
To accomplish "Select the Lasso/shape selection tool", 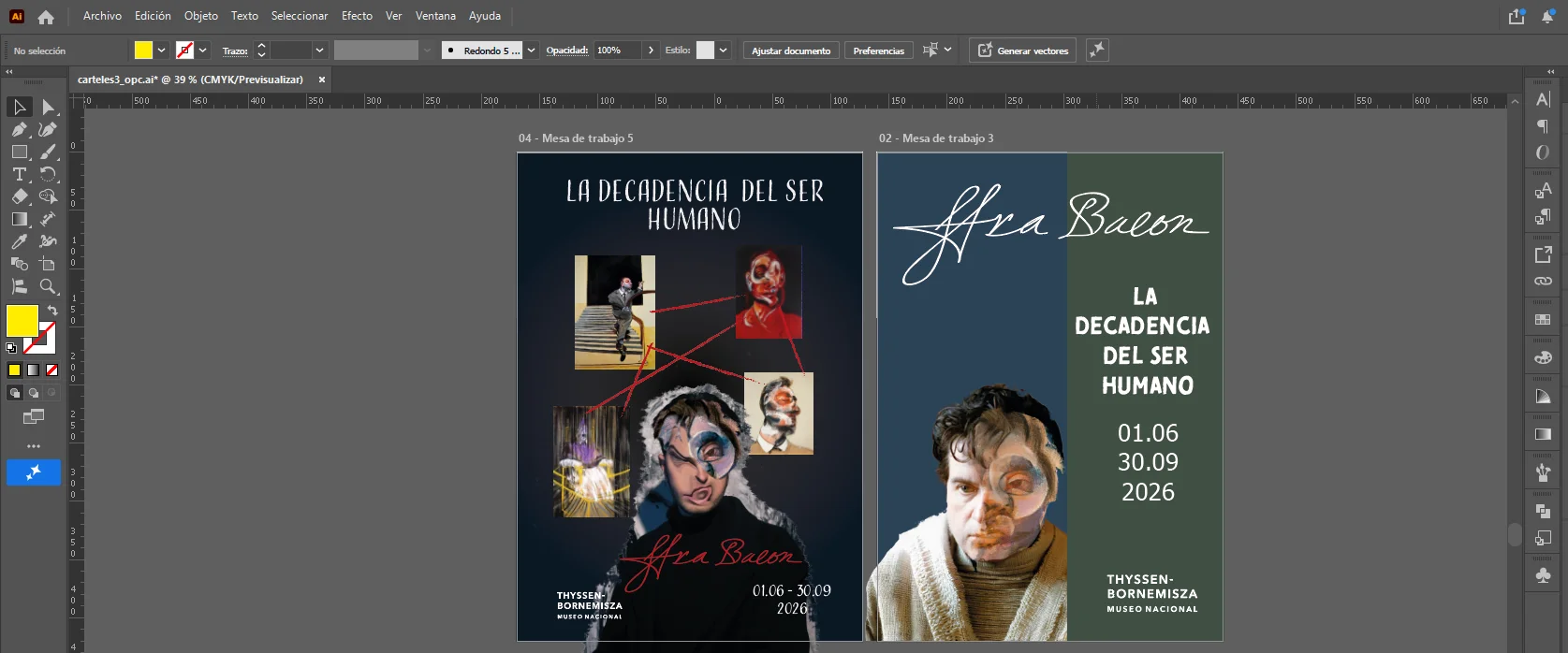I will pos(49,196).
